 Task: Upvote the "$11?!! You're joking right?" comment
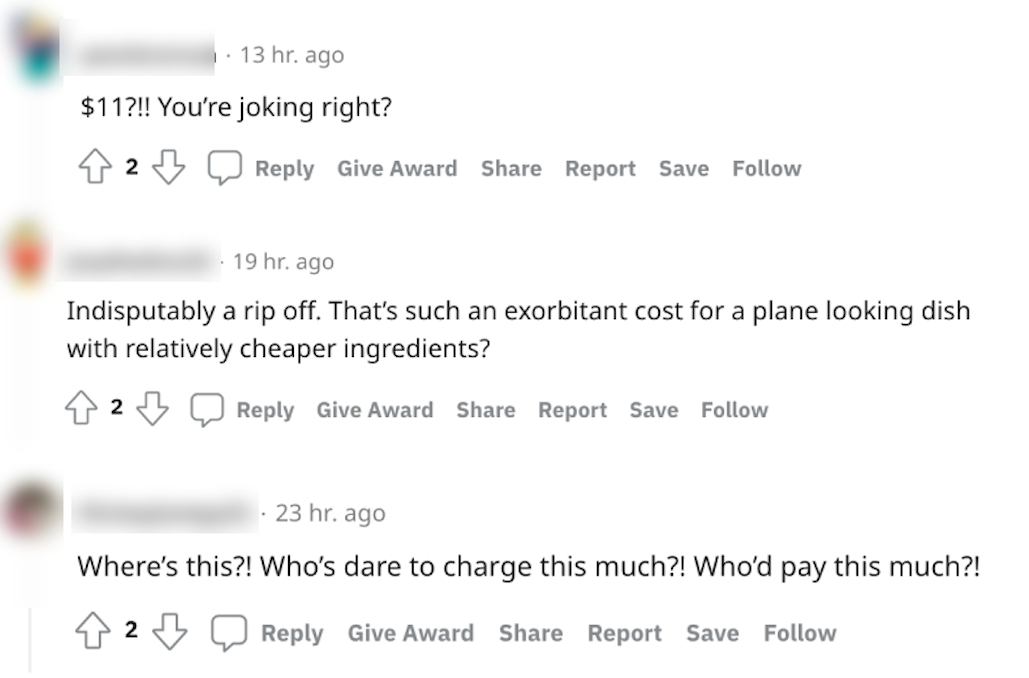[x=96, y=167]
